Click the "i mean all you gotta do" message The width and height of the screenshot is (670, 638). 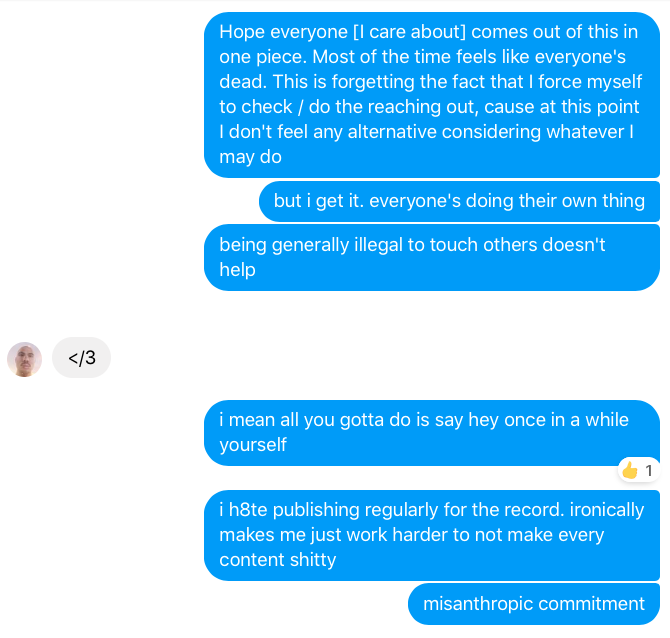tap(431, 432)
